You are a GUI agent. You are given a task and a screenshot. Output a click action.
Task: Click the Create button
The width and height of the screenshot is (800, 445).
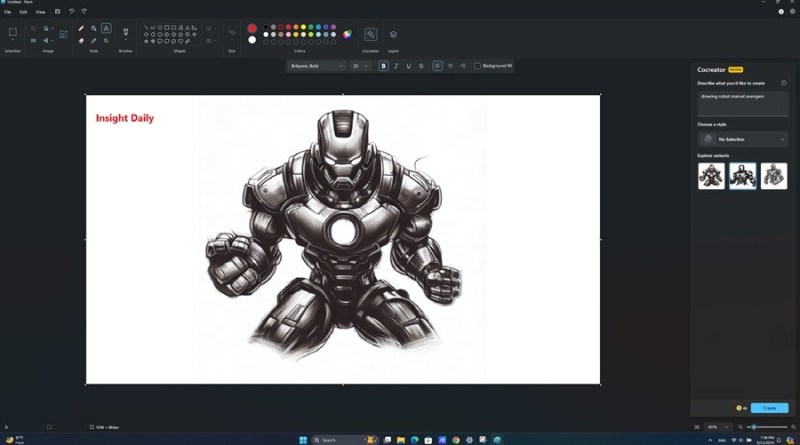pos(769,408)
